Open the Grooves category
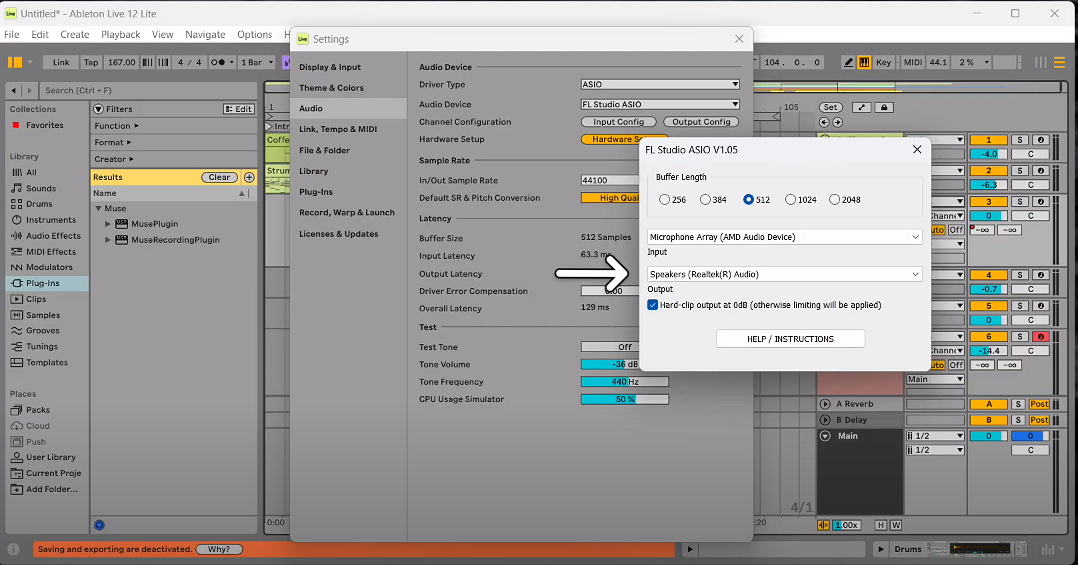The height and width of the screenshot is (565, 1078). pos(42,331)
